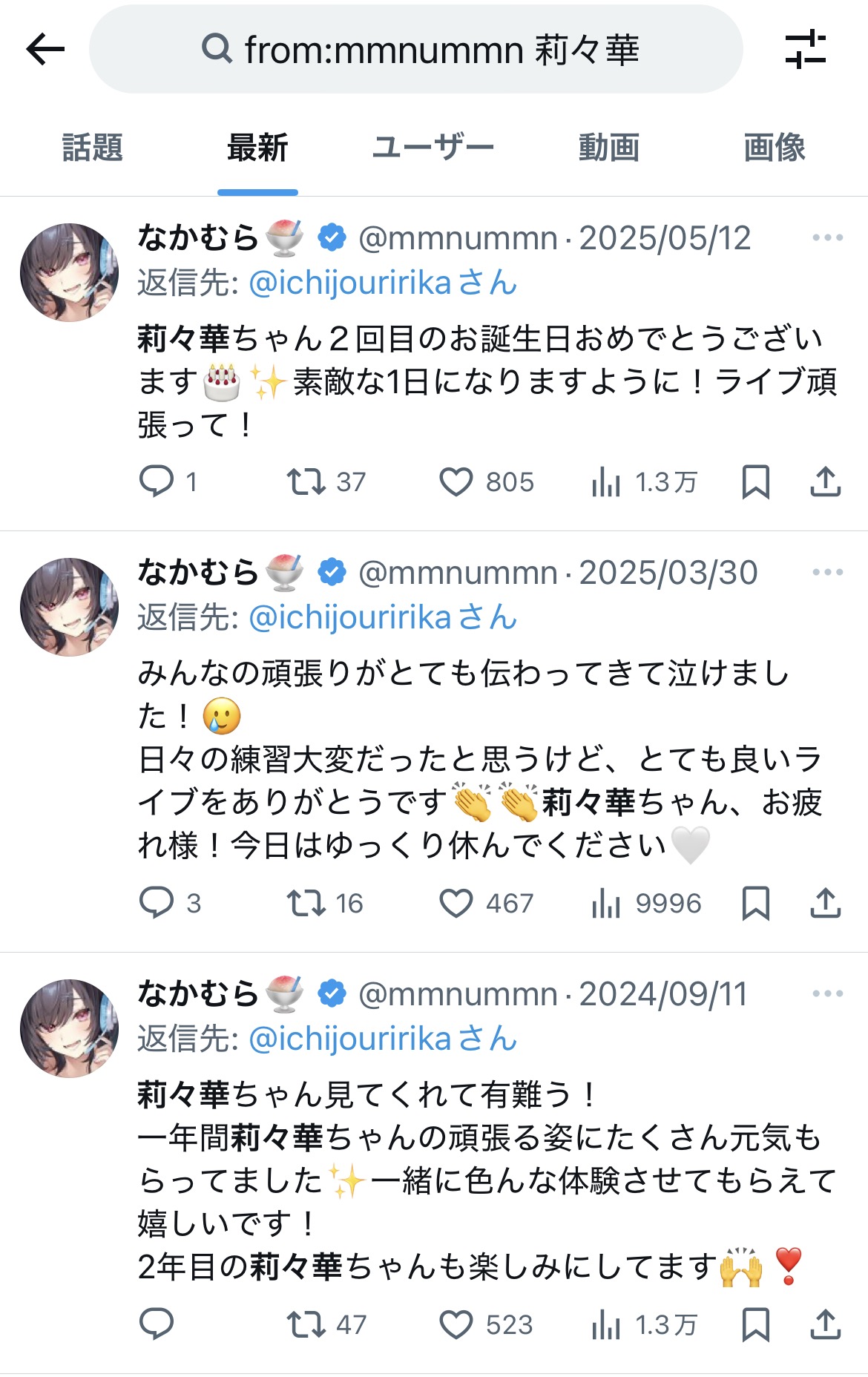
Task: Open more options for the 2025/03/30 tweet
Action: point(827,573)
